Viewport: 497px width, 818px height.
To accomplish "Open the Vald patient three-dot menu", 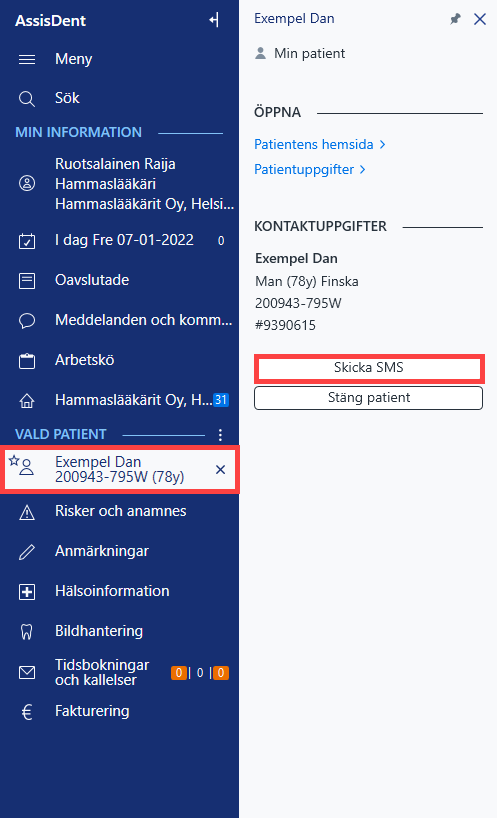I will point(221,435).
